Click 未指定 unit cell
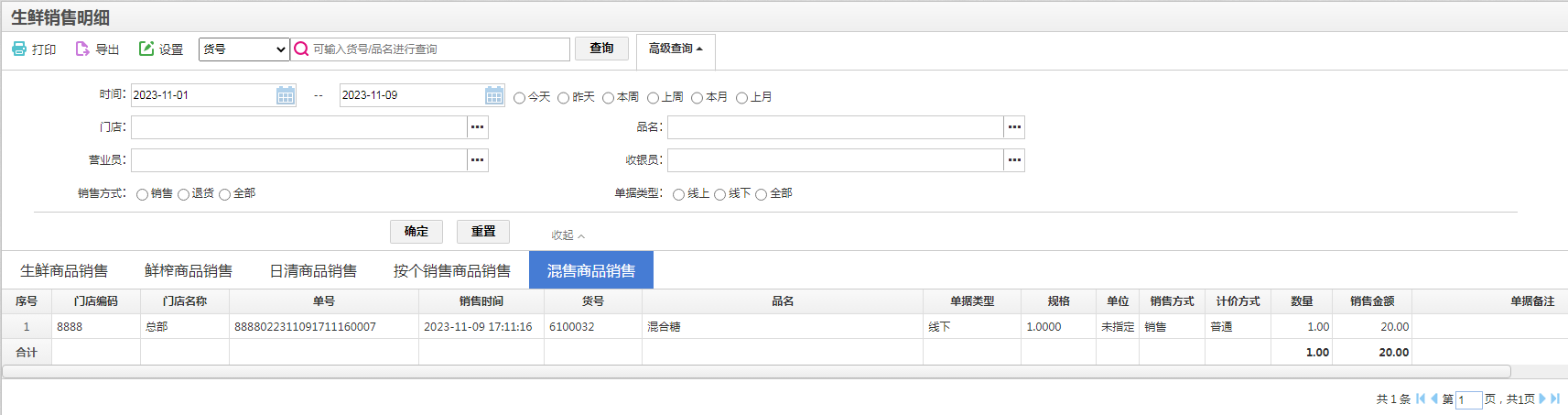This screenshot has width=1568, height=415. pyautogui.click(x=1118, y=327)
